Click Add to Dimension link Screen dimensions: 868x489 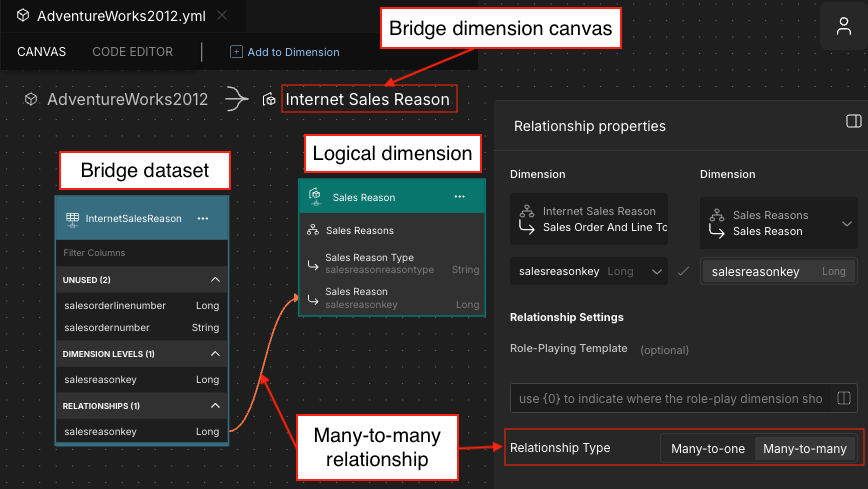(293, 52)
